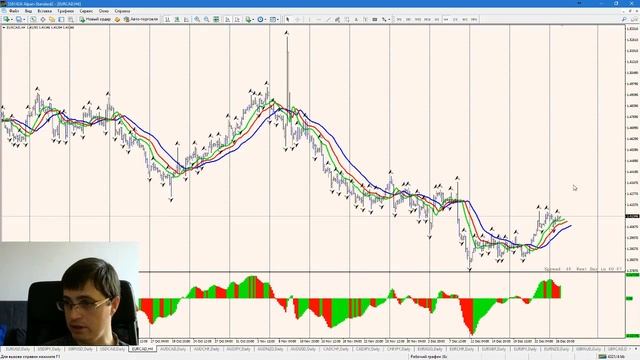The width and height of the screenshot is (640, 360).
Task: Open the Графики menu
Action: 65,11
